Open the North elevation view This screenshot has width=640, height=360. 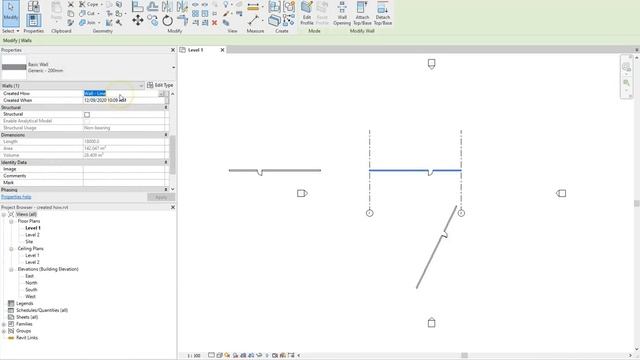click(31, 283)
